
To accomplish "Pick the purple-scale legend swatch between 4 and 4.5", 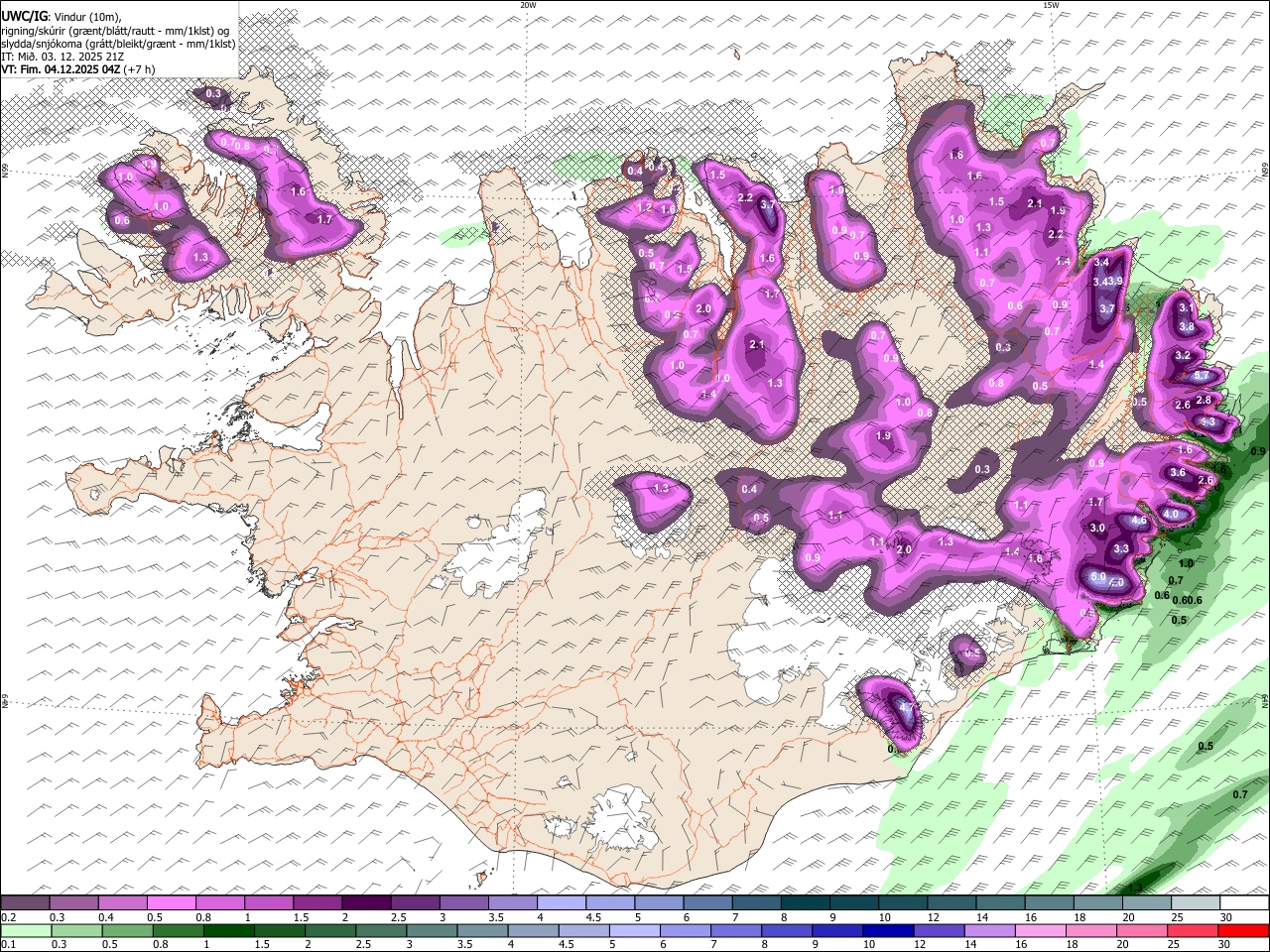I will [x=561, y=902].
